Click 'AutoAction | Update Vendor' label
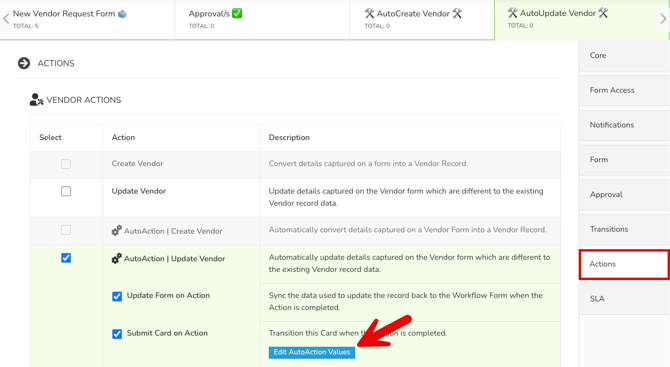Viewport: 670px width, 367px height. pyautogui.click(x=174, y=258)
